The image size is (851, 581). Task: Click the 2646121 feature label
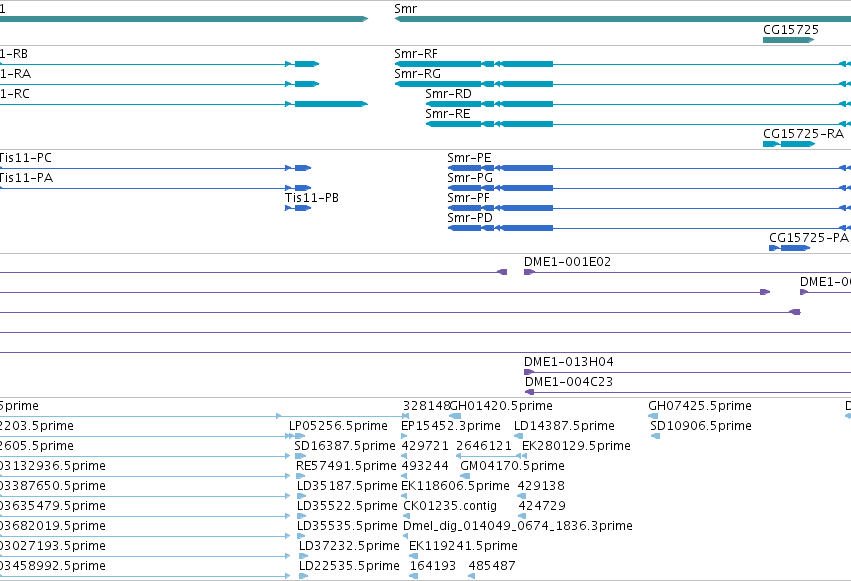484,446
